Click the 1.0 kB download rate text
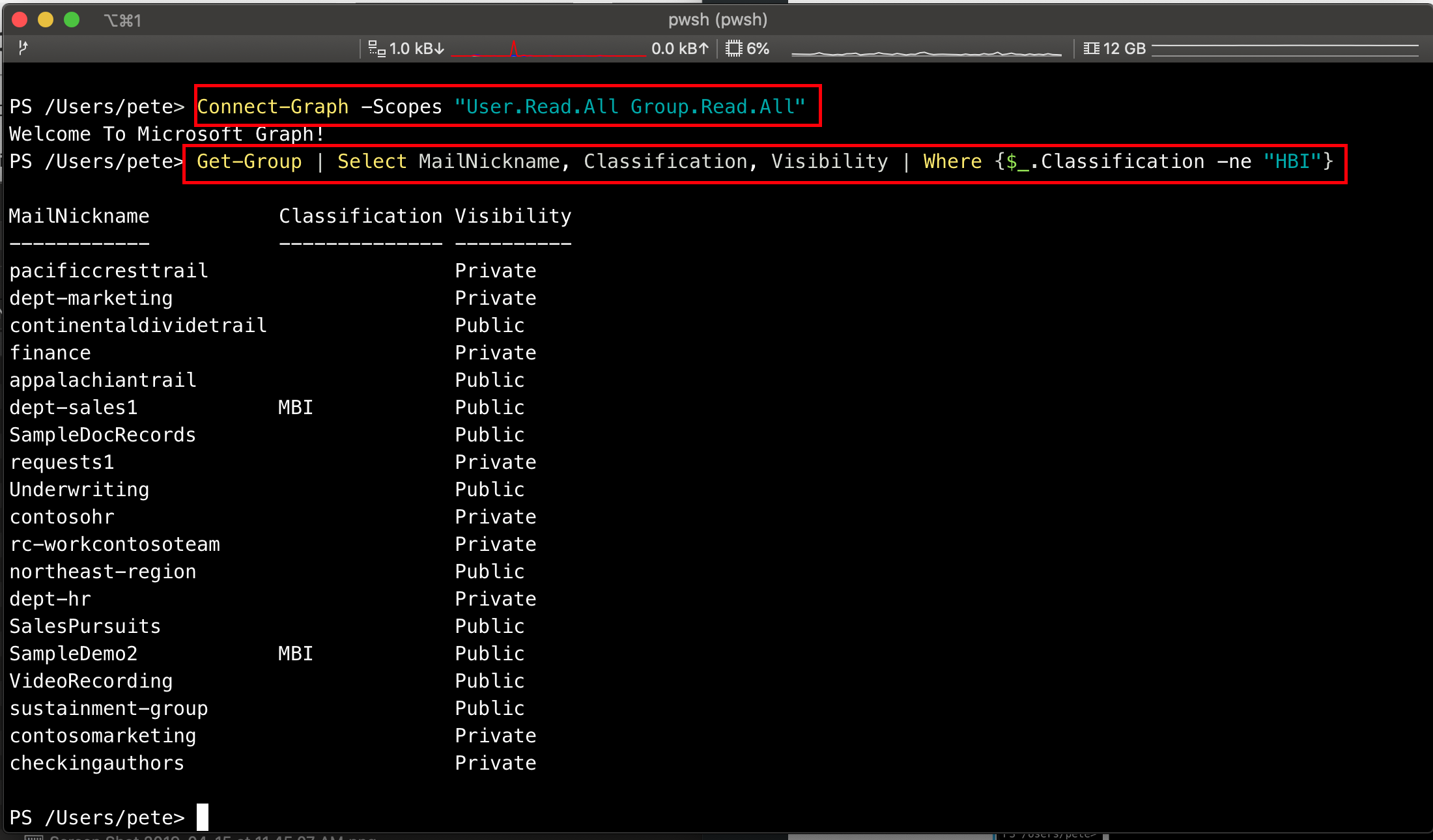1433x840 pixels. point(417,49)
